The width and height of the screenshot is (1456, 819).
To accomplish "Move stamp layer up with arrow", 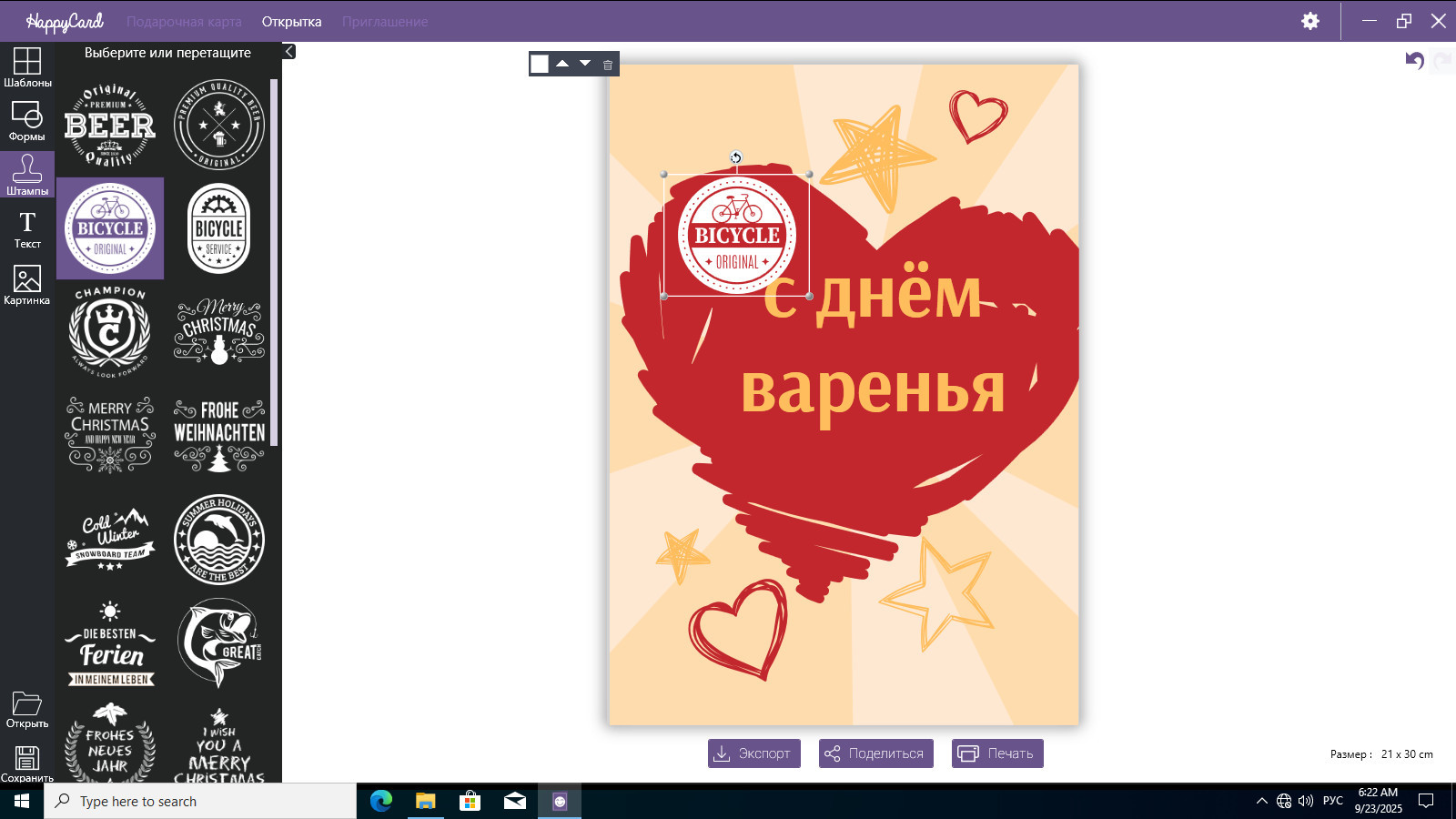I will tap(562, 64).
